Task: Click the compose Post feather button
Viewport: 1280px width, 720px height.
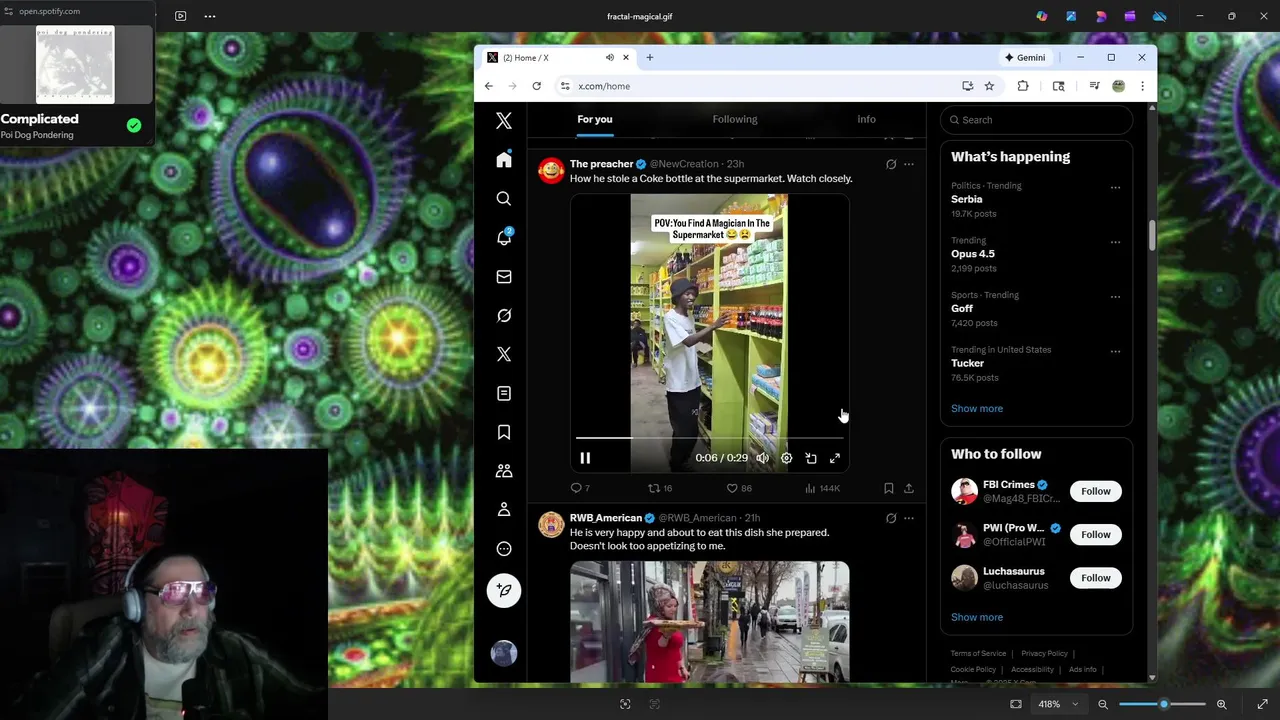Action: (x=504, y=590)
